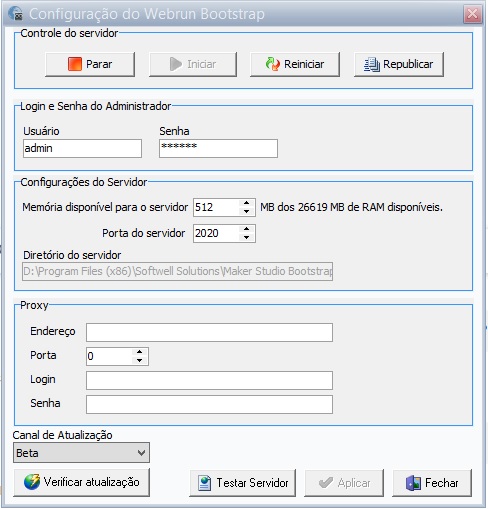This screenshot has height=509, width=488.
Task: Click the red stop icon on Parar
Action: pyautogui.click(x=75, y=64)
